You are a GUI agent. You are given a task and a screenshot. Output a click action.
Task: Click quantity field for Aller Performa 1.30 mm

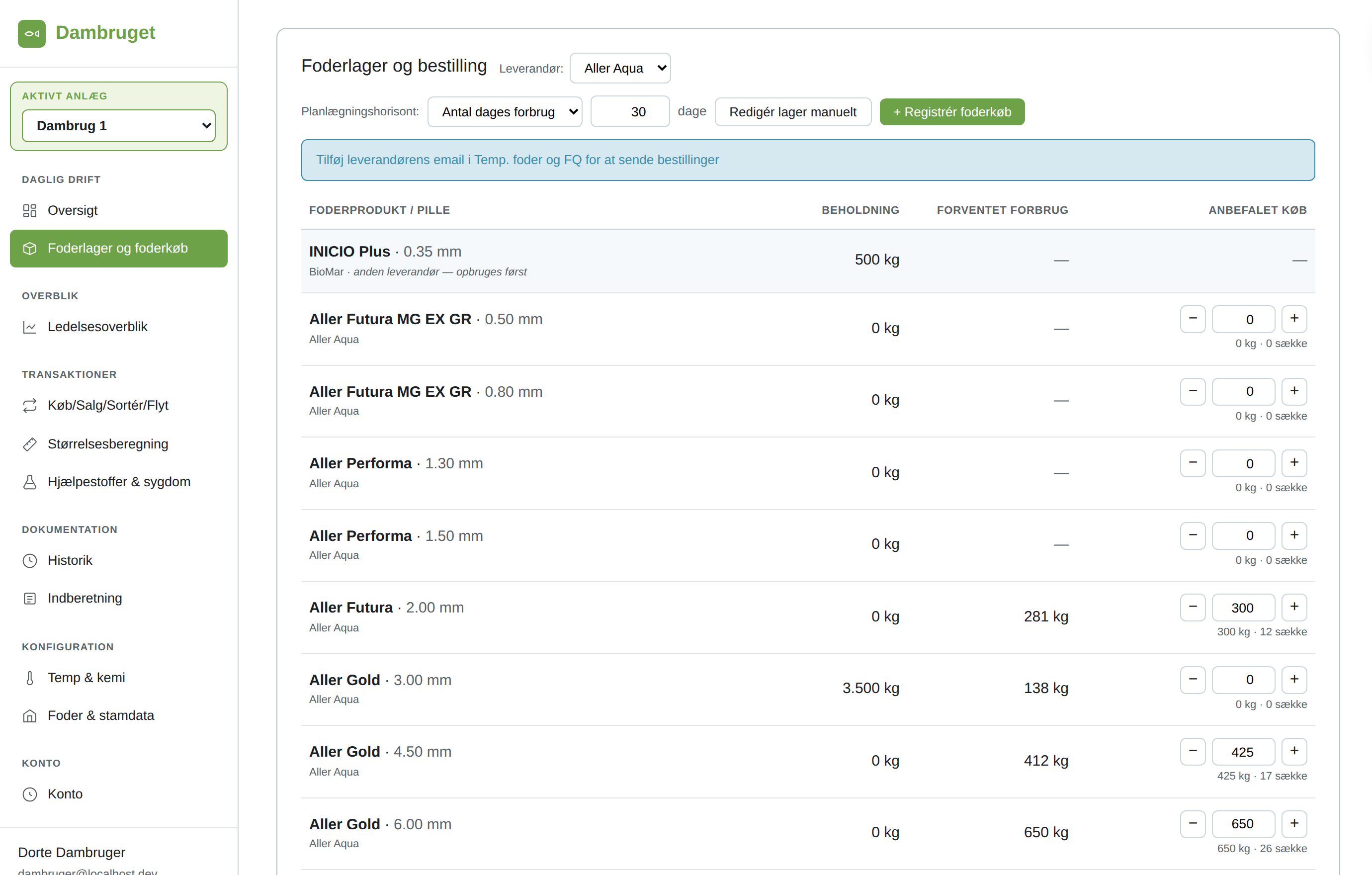coord(1243,463)
